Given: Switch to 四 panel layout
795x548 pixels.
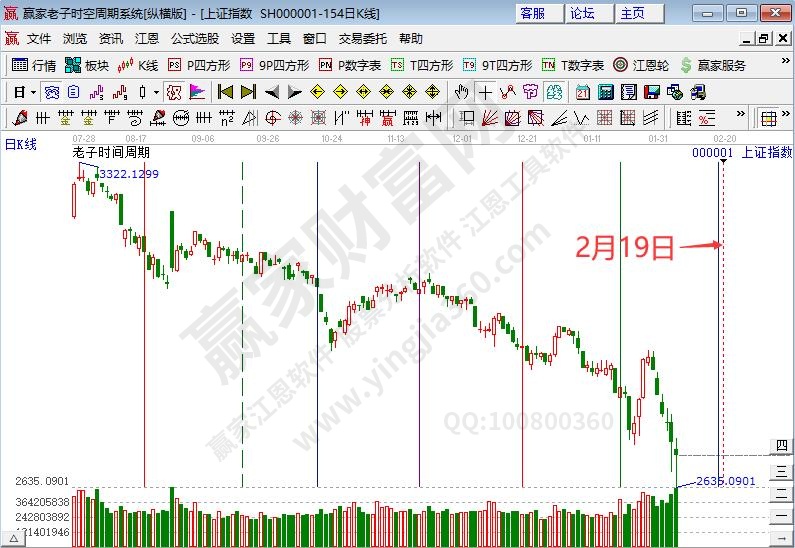Looking at the screenshot, I should [x=782, y=446].
